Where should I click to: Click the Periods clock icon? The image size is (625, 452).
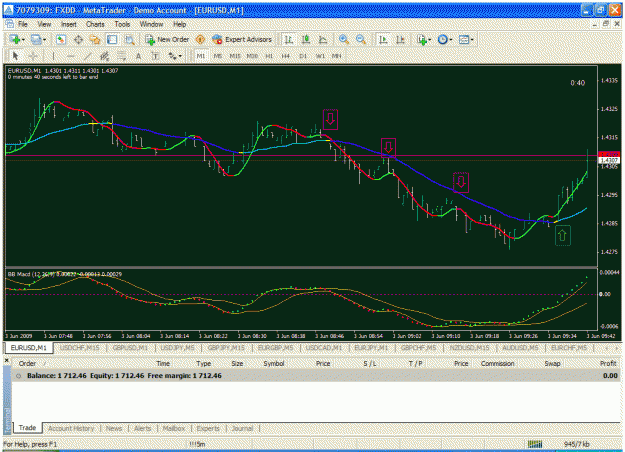coord(442,39)
